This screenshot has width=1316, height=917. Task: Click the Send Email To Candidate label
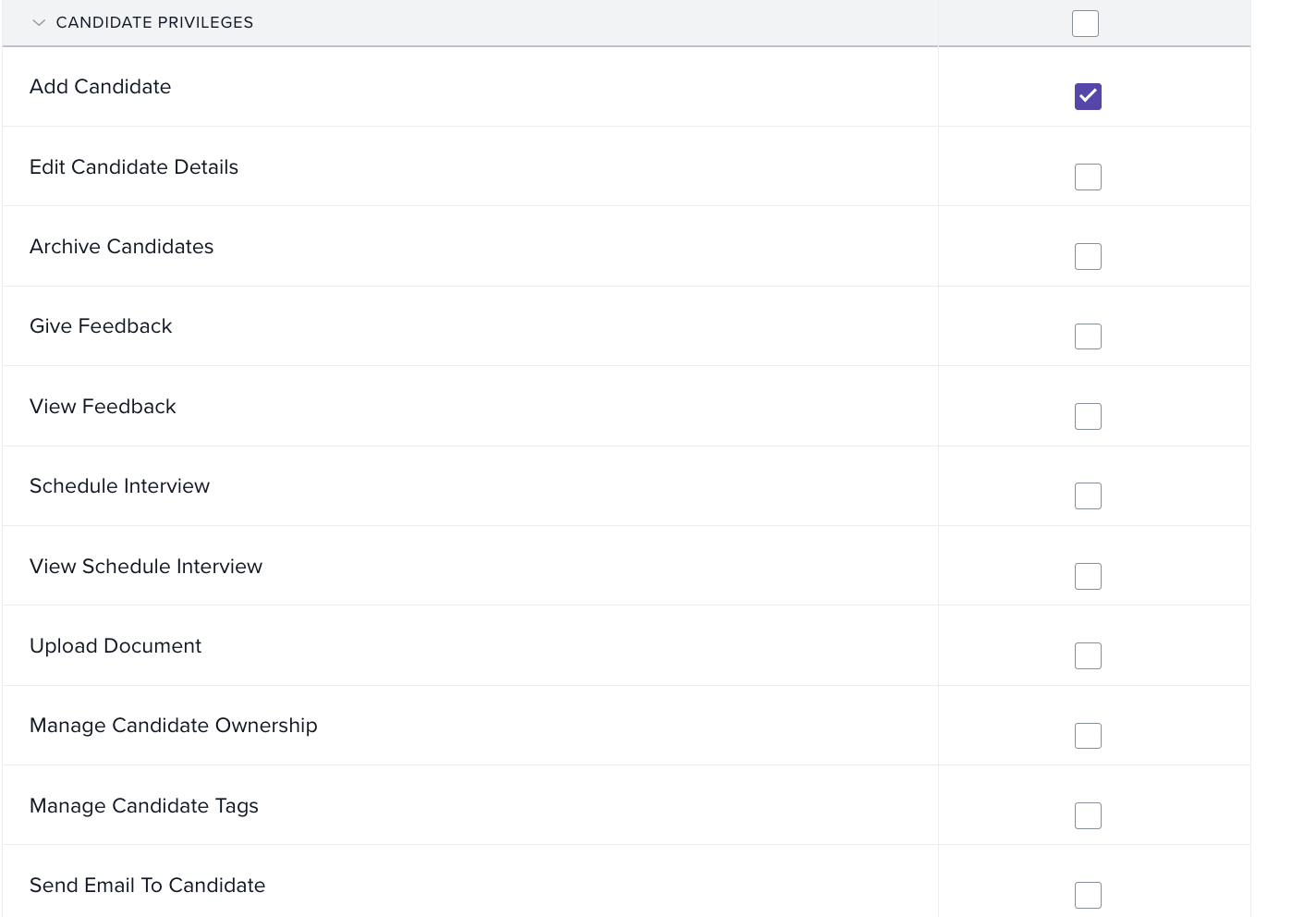click(147, 886)
